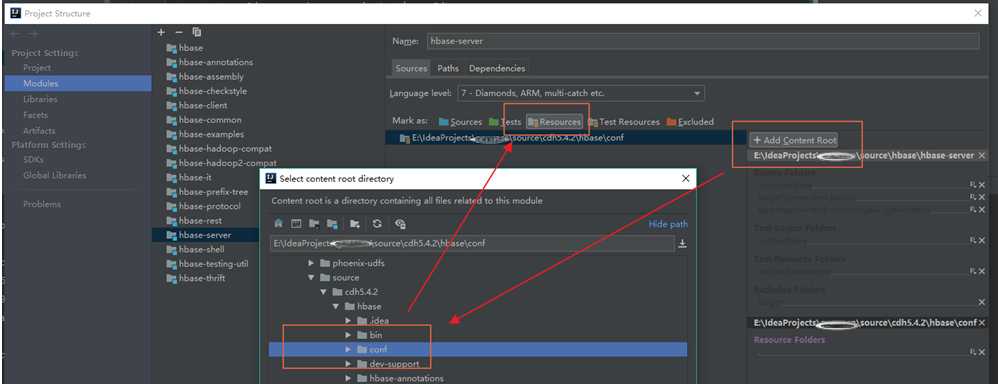Click the Hide path link

668,224
